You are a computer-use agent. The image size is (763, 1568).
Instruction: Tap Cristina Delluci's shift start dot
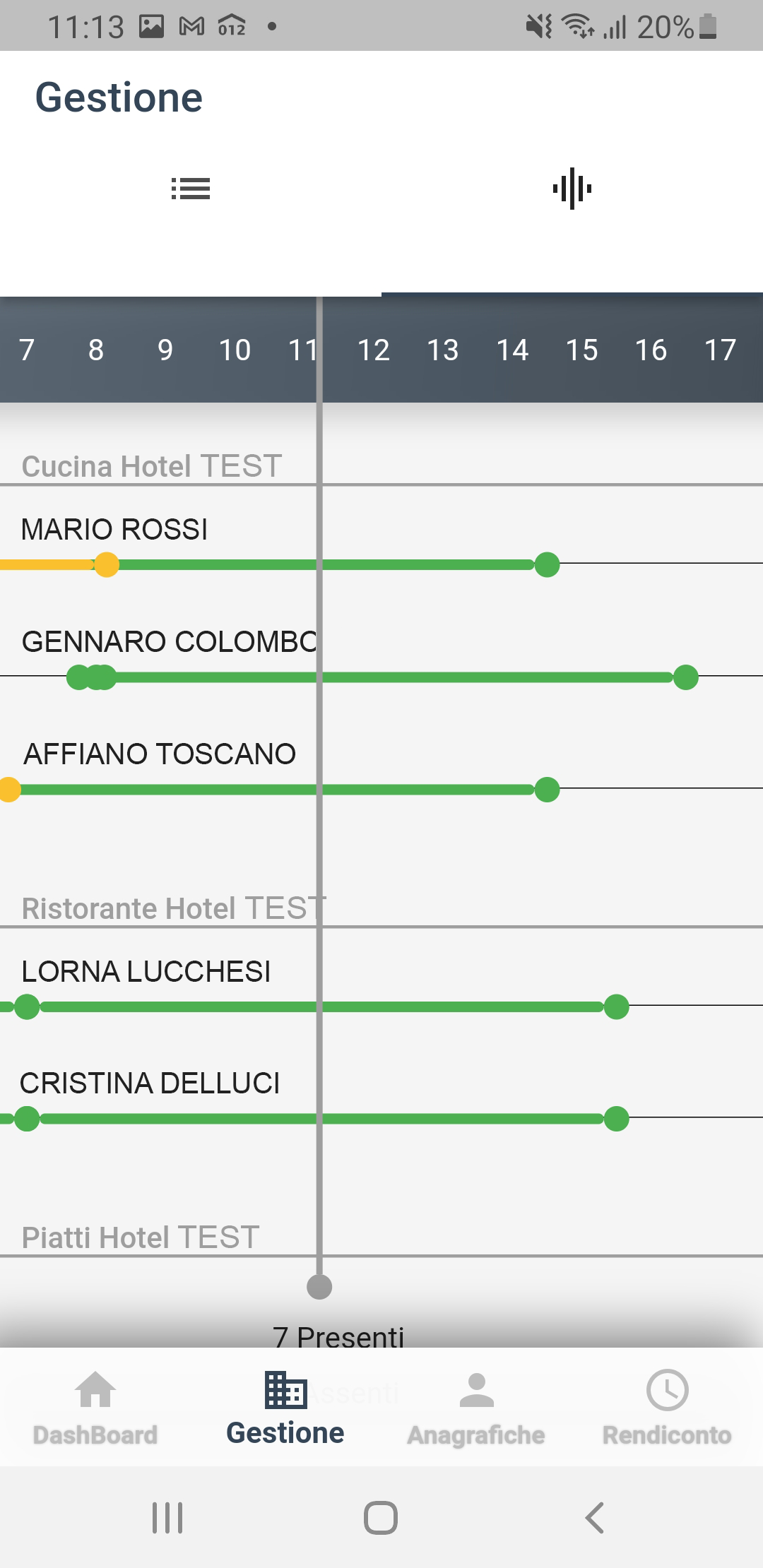tap(27, 1119)
